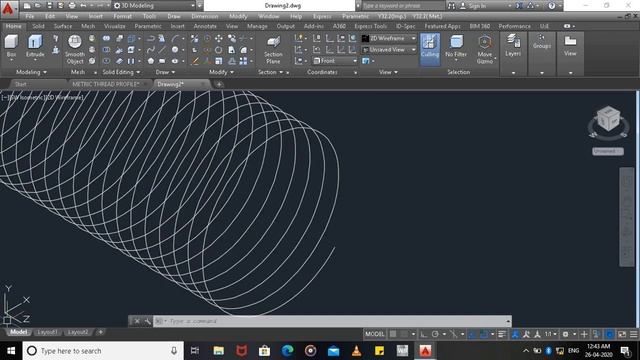Switch to the Start file tab
The height and width of the screenshot is (360, 640).
pos(20,84)
